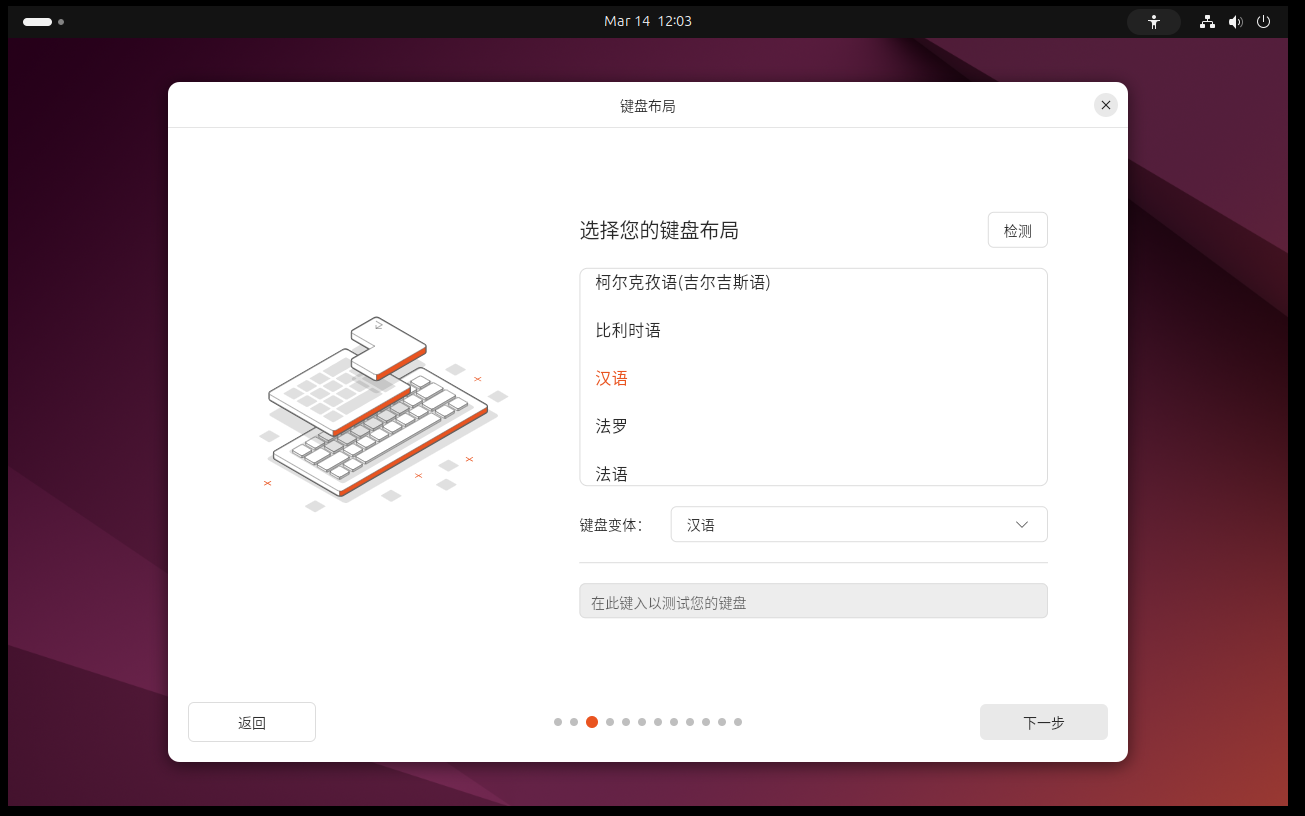Close the installer window with X
Image resolution: width=1305 pixels, height=816 pixels.
(x=1105, y=105)
